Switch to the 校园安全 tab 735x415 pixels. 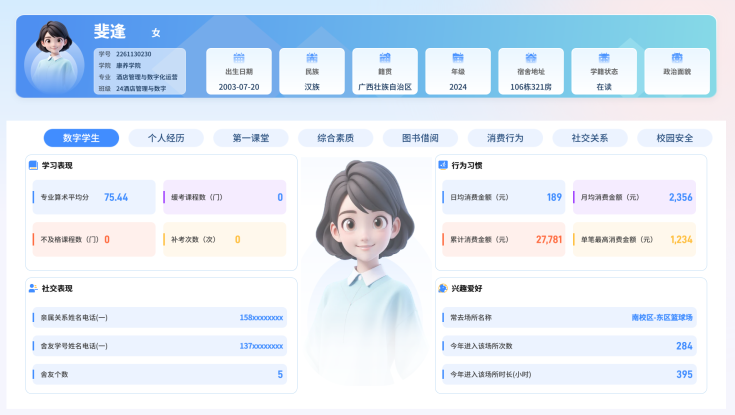point(674,138)
